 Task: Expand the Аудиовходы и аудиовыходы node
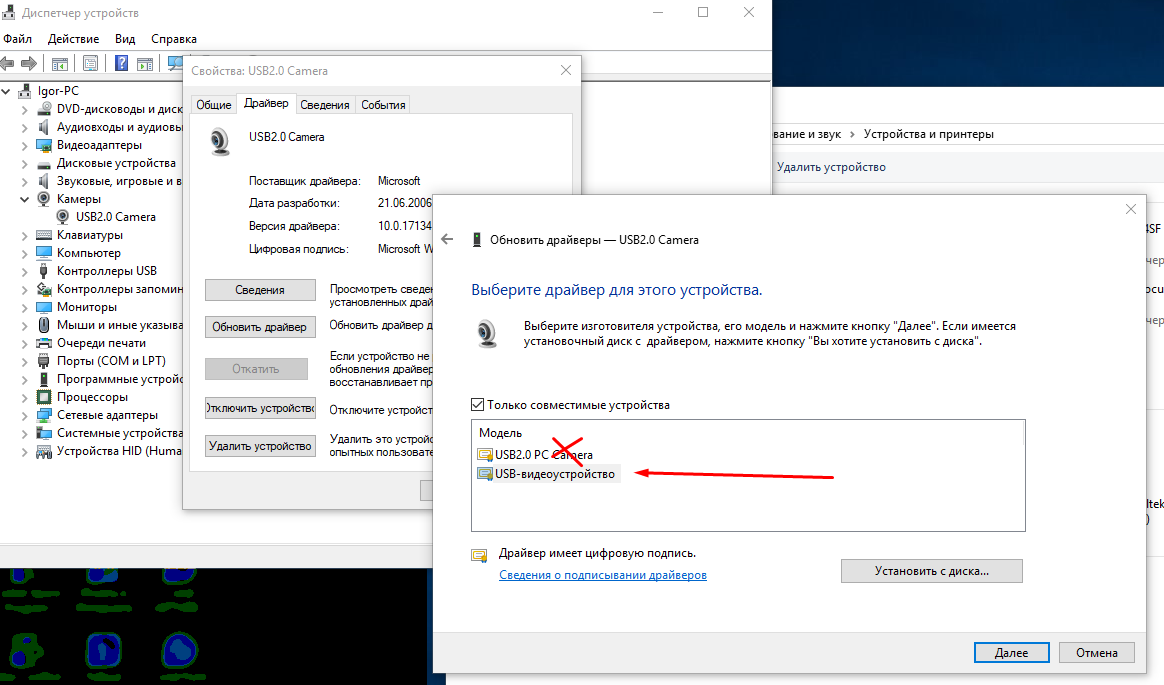click(x=24, y=128)
